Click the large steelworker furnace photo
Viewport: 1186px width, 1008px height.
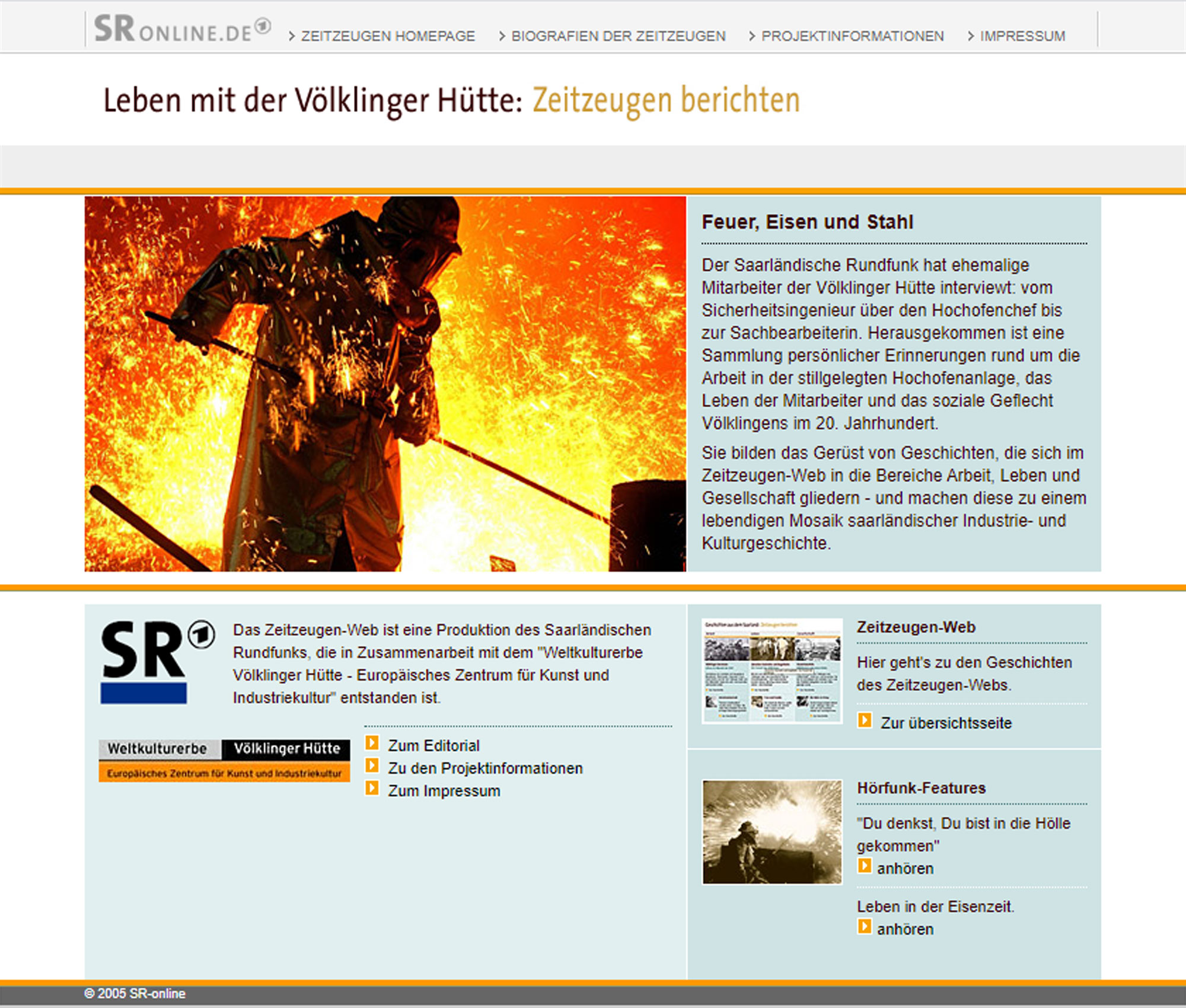[x=385, y=384]
